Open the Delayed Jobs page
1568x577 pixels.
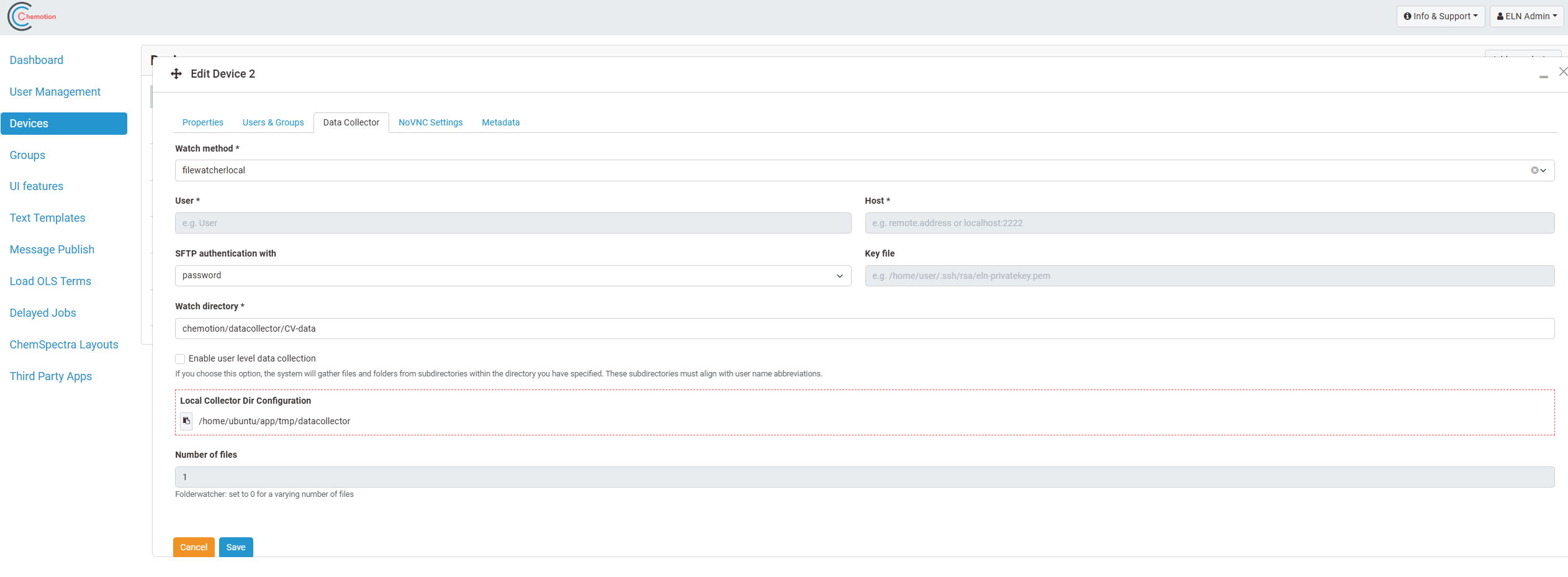(43, 312)
